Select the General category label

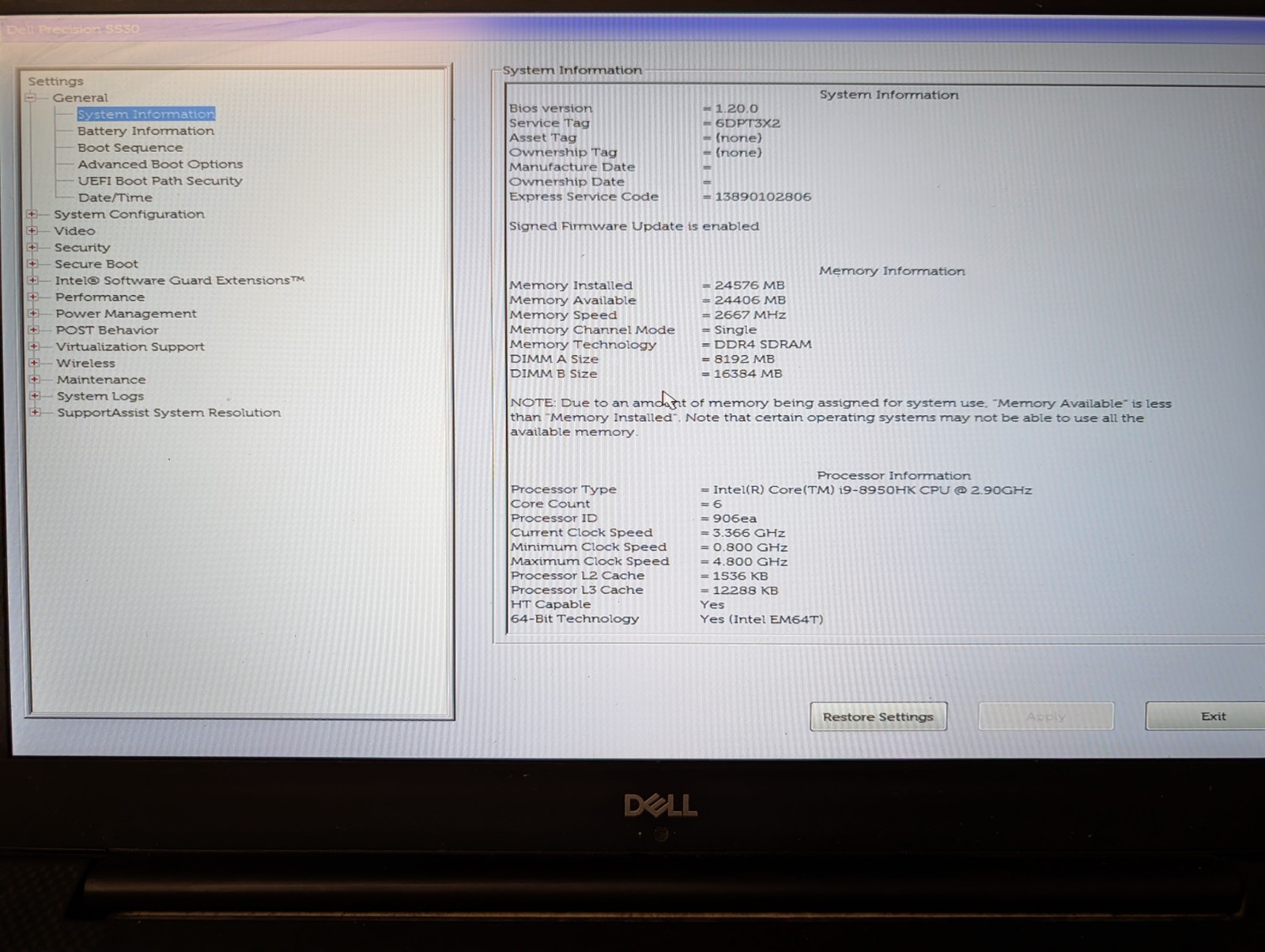80,98
